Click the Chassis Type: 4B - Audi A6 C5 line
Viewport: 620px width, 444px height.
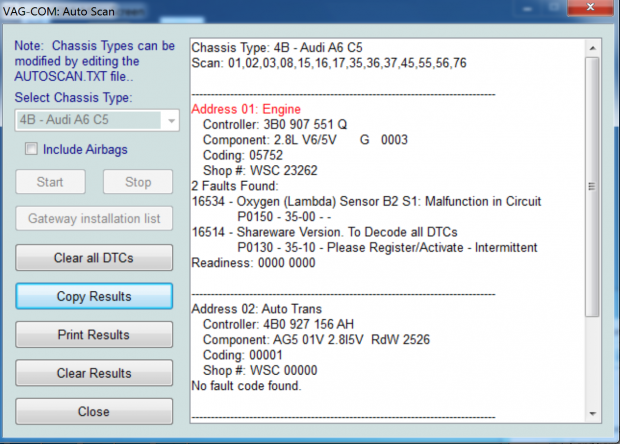pyautogui.click(x=277, y=48)
